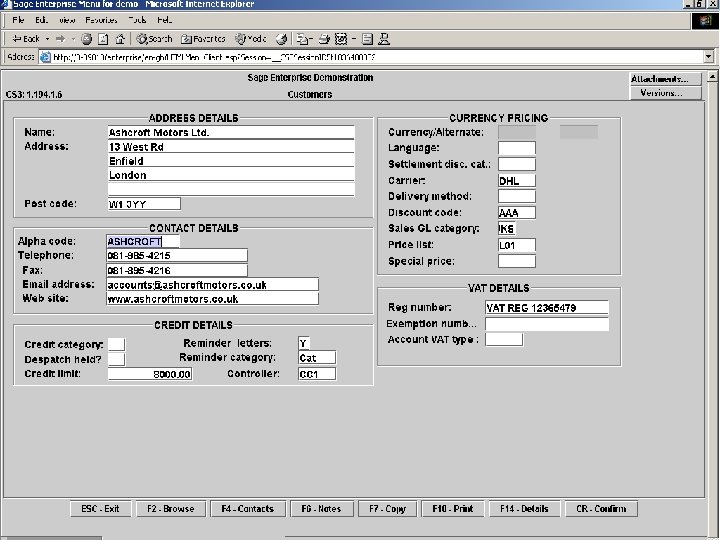This screenshot has width=720, height=540.
Task: Click the Attachments button
Action: 665,79
